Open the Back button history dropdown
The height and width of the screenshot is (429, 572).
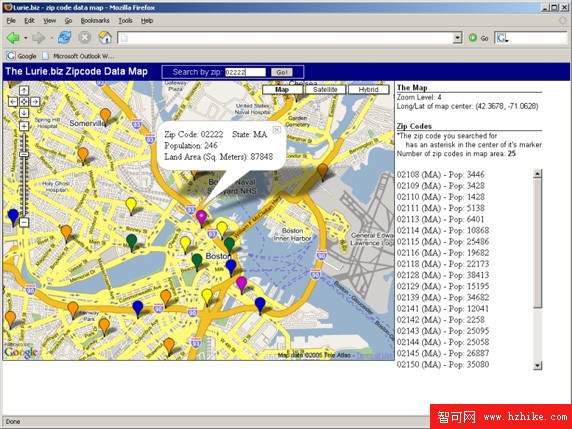pos(25,38)
